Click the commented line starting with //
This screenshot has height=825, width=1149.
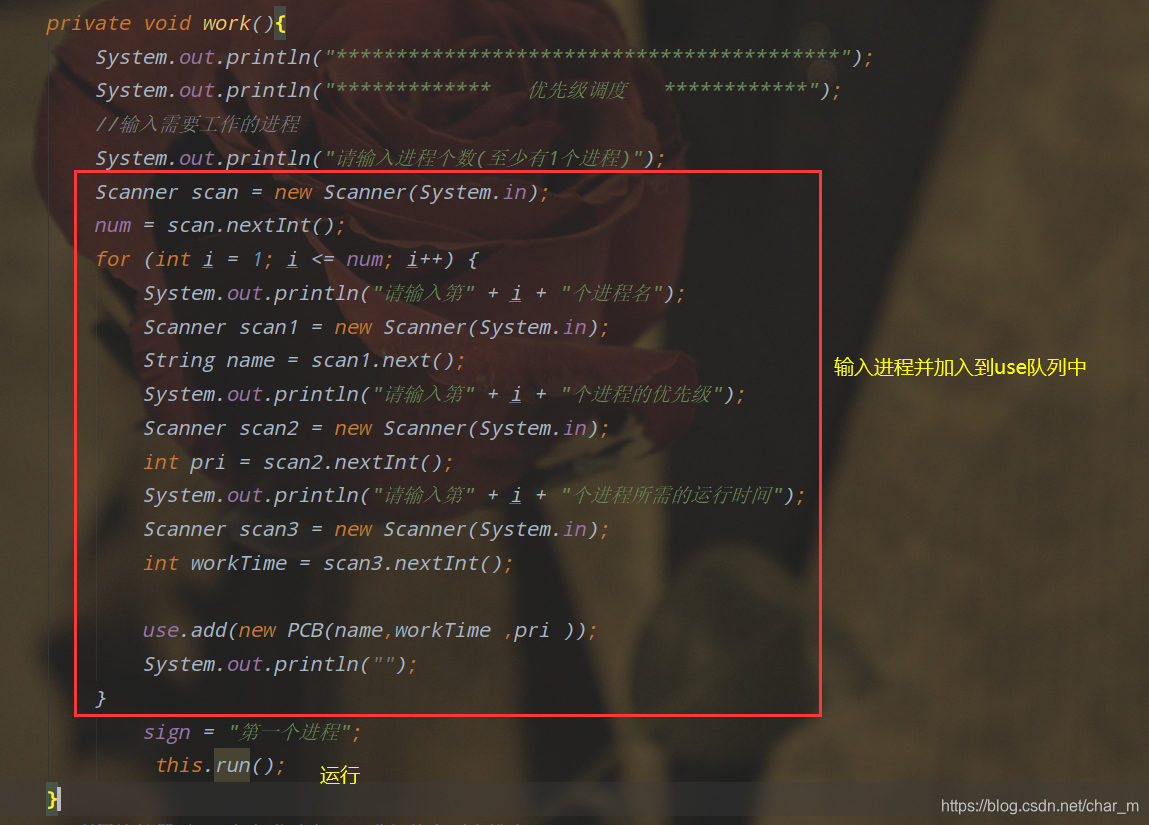pos(198,125)
